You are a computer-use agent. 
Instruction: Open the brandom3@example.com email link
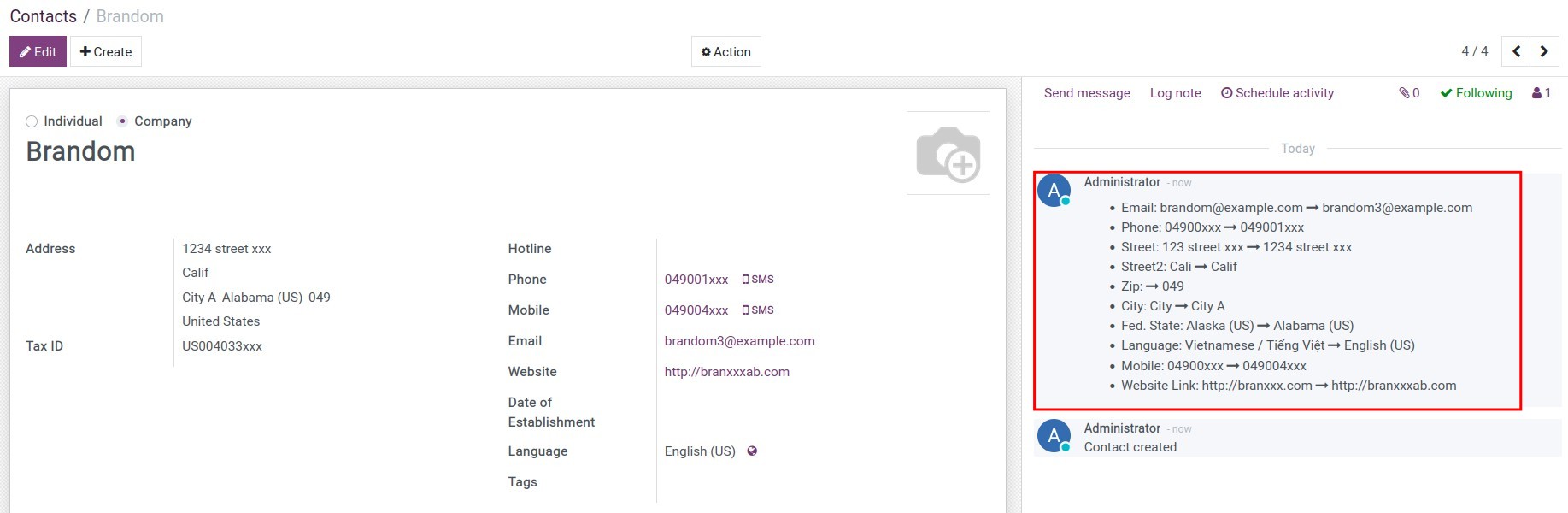point(739,341)
